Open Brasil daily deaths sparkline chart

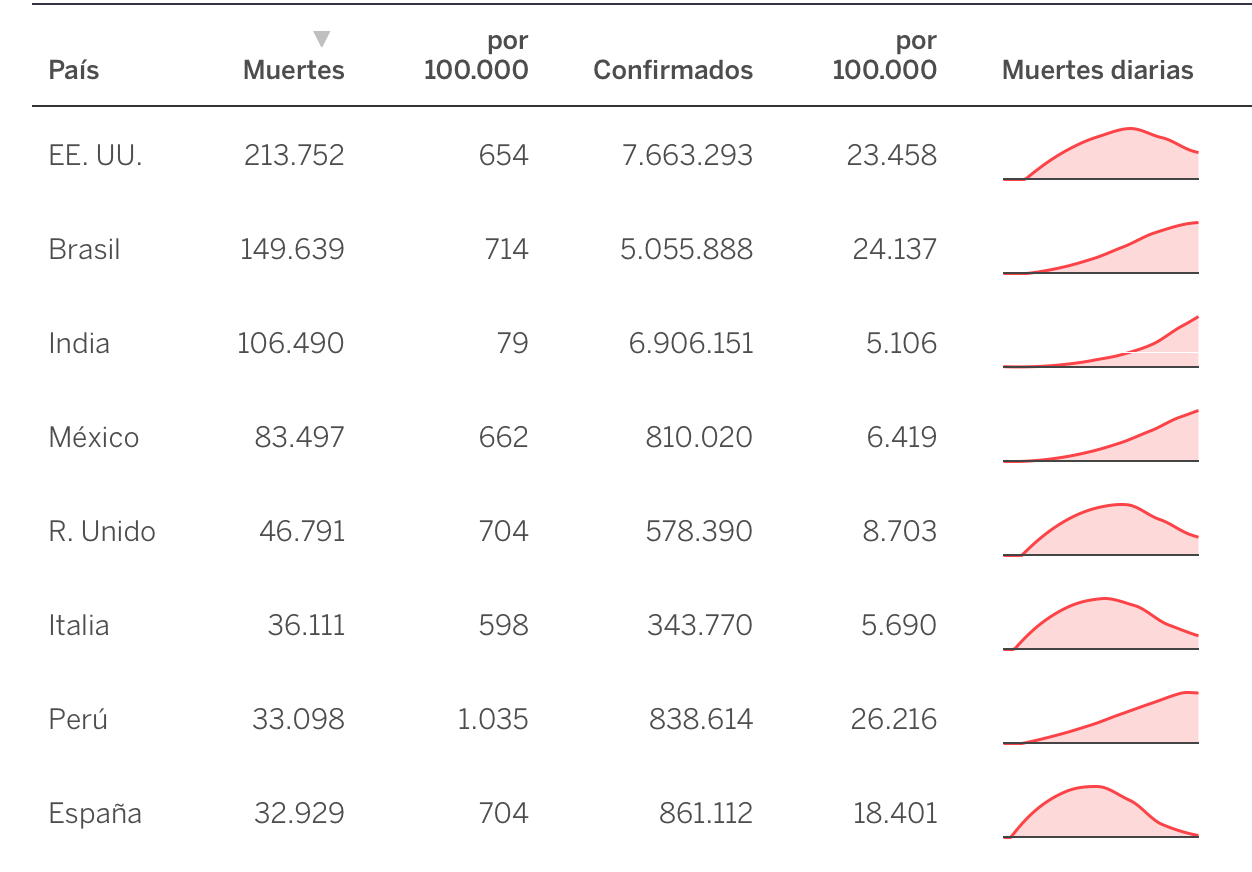[1101, 248]
